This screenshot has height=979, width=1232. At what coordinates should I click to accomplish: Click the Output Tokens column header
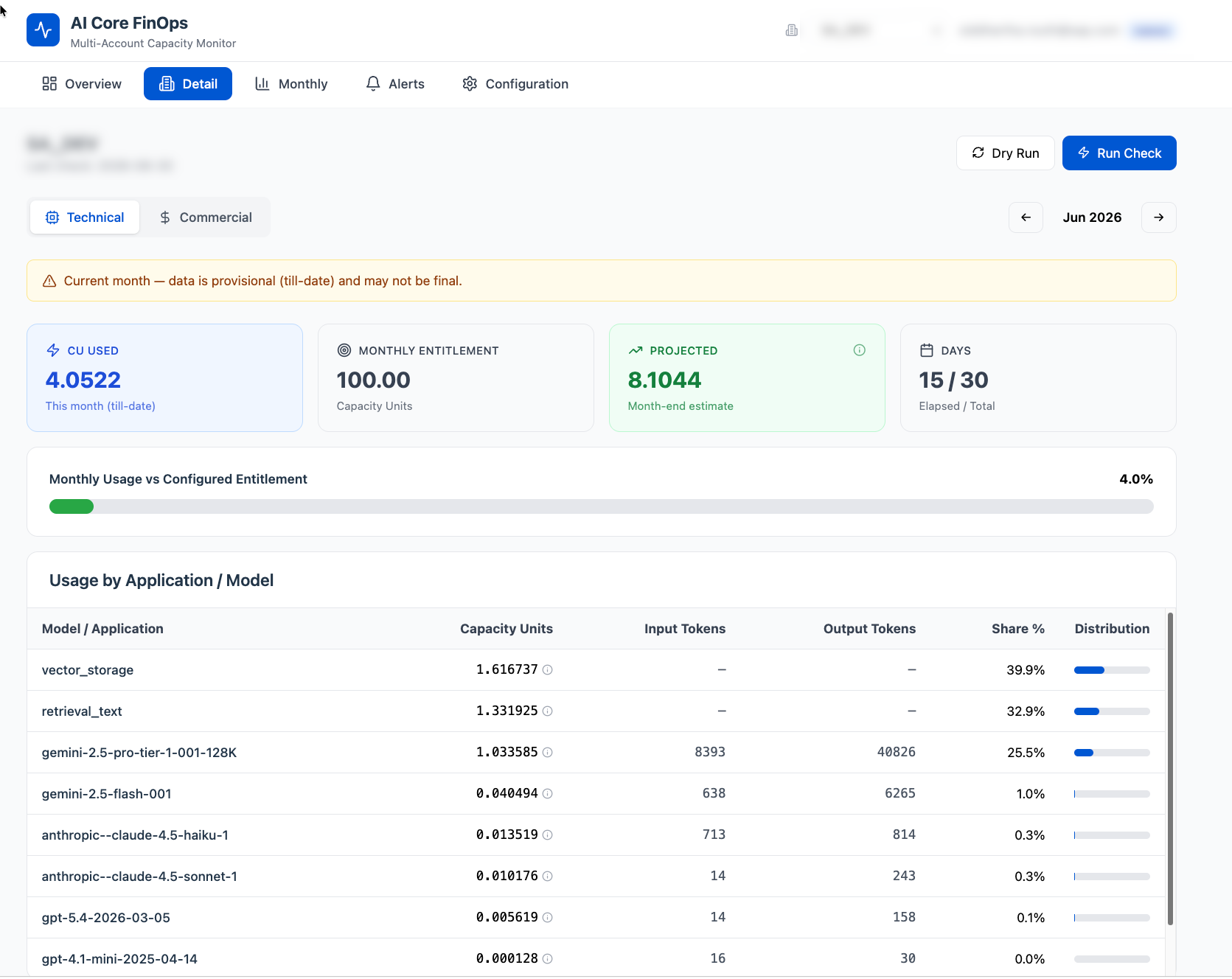pos(870,629)
